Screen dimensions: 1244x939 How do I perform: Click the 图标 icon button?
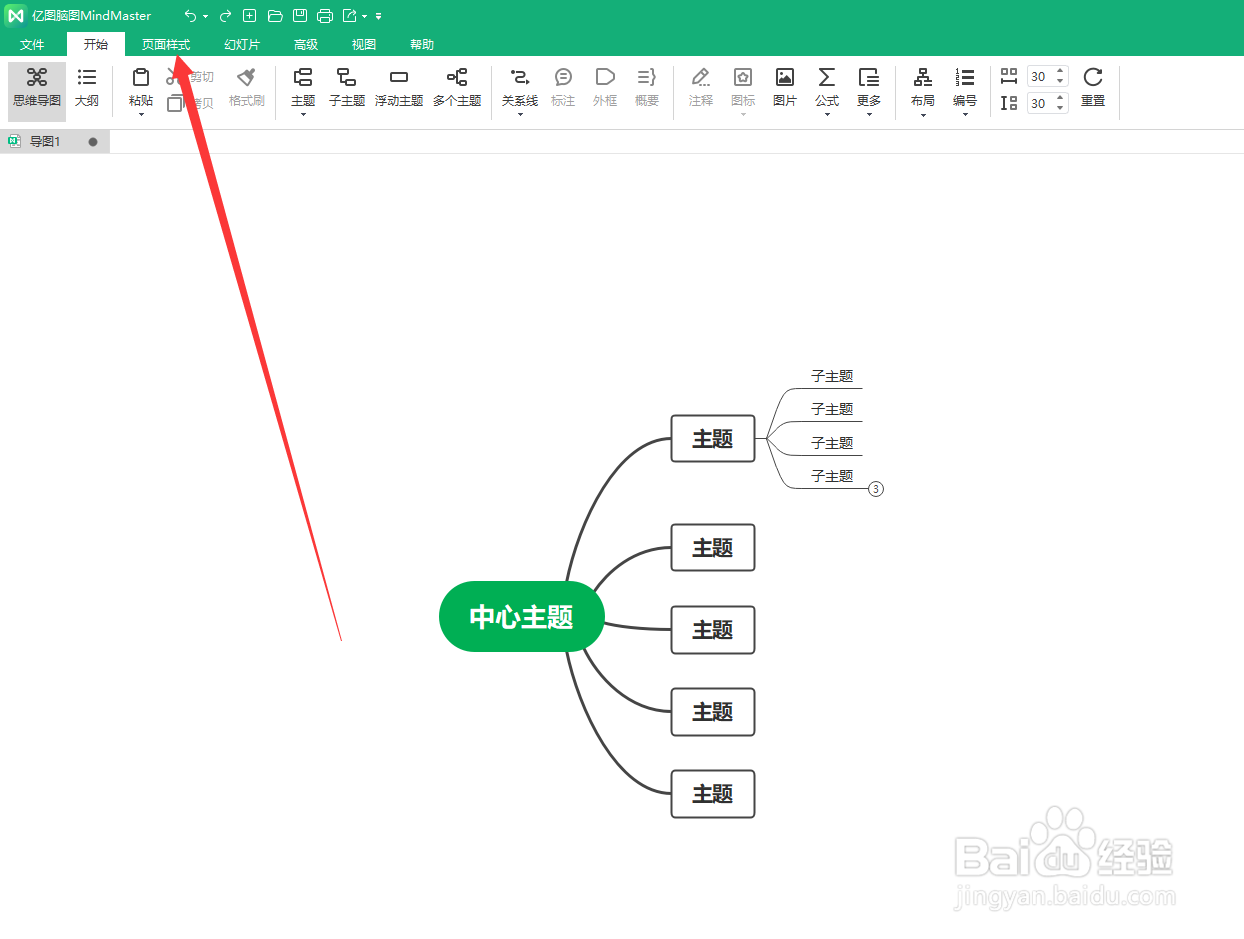(743, 78)
